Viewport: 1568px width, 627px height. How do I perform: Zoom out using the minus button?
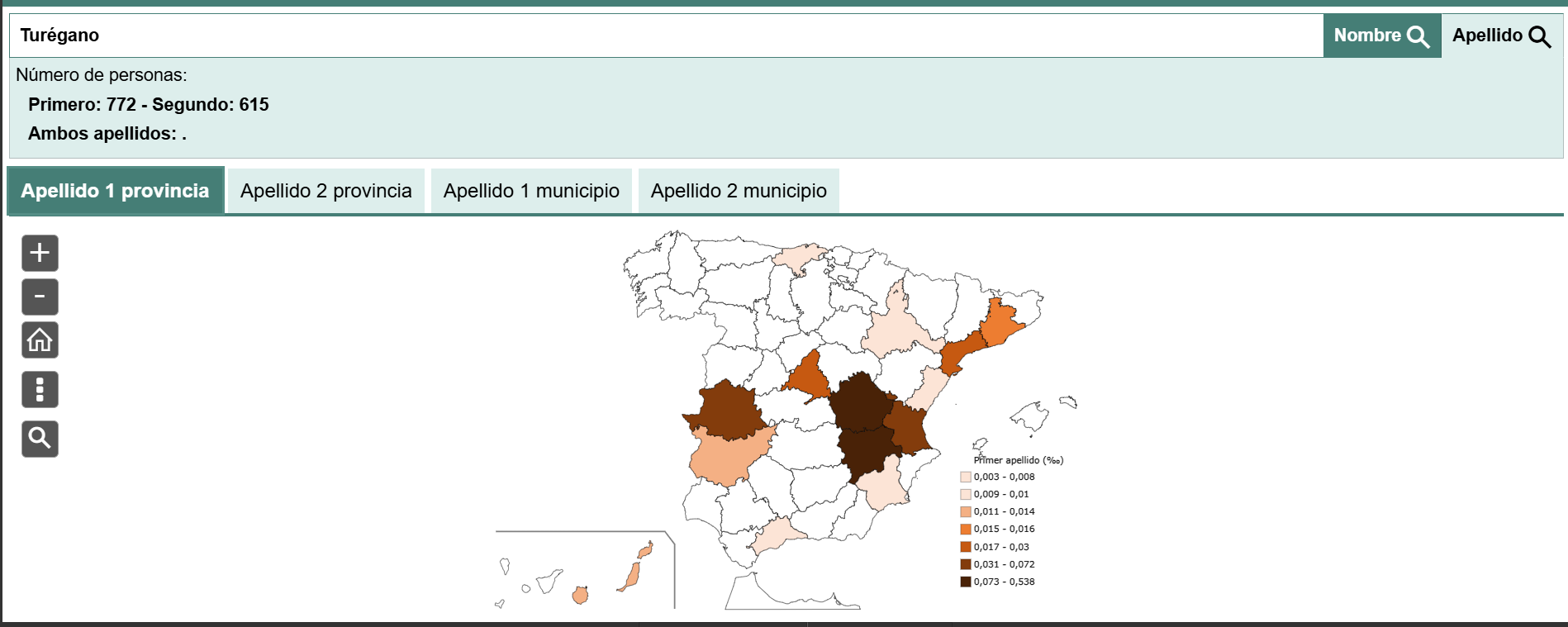point(40,297)
